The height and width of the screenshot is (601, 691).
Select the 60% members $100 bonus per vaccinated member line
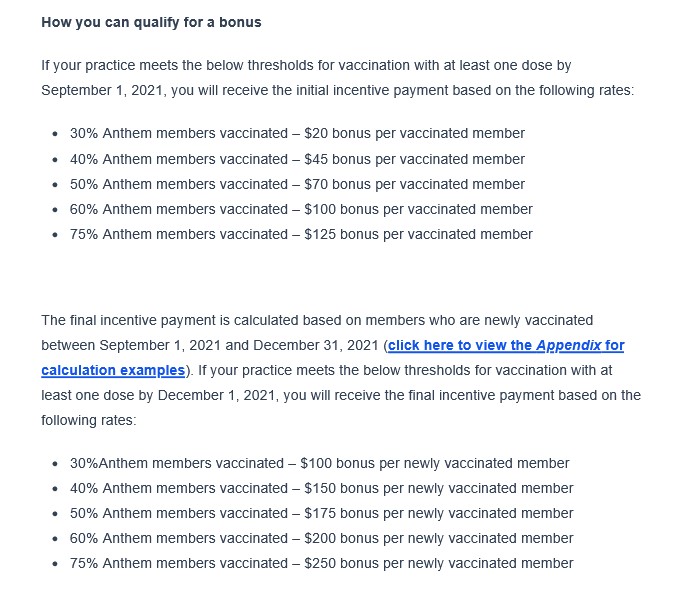tap(301, 209)
